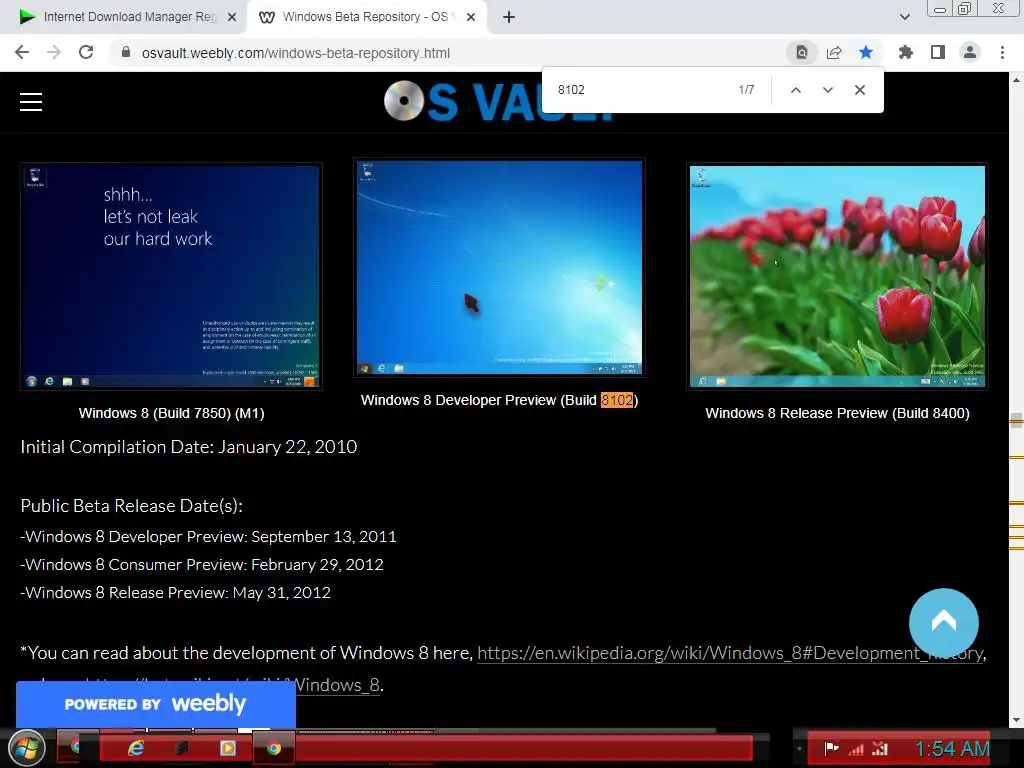Close the find bar

[x=859, y=90]
